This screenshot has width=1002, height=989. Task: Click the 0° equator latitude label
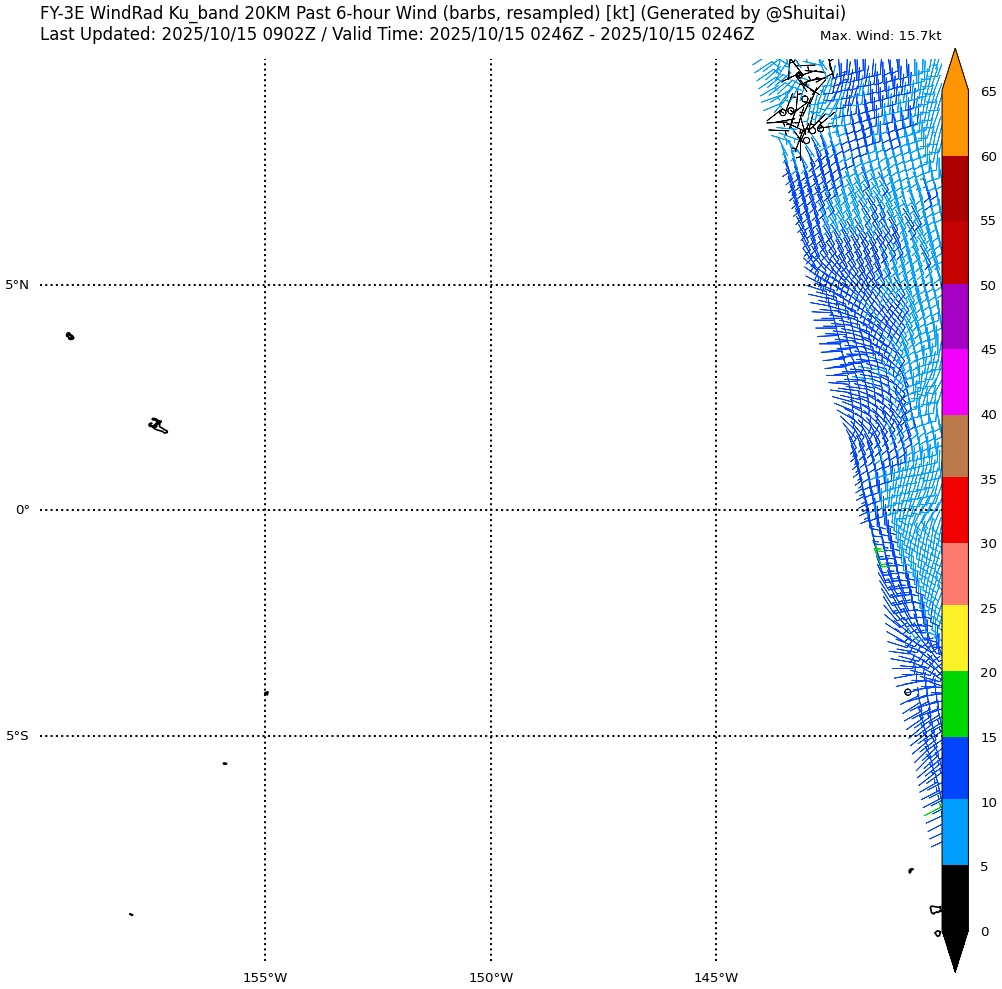22,510
